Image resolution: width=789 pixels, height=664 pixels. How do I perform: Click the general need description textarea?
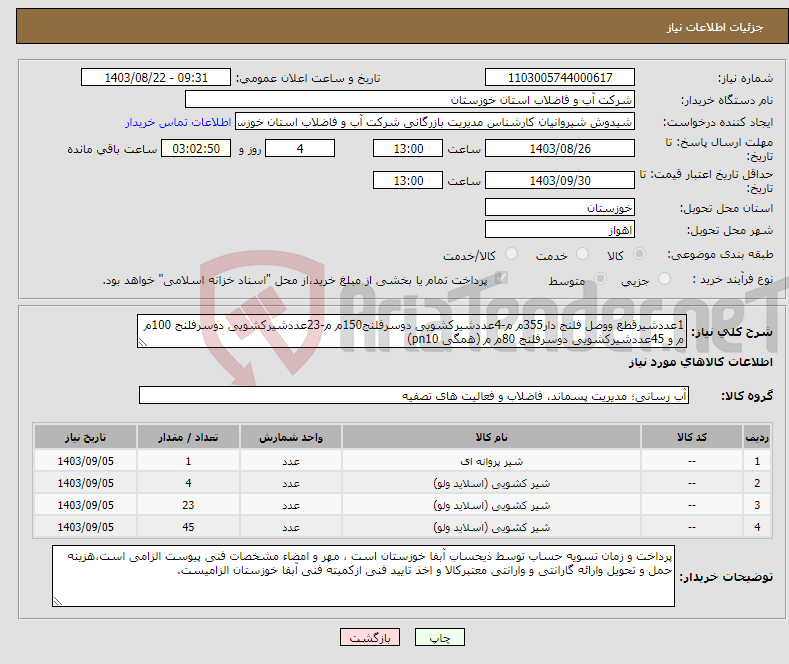(x=412, y=331)
